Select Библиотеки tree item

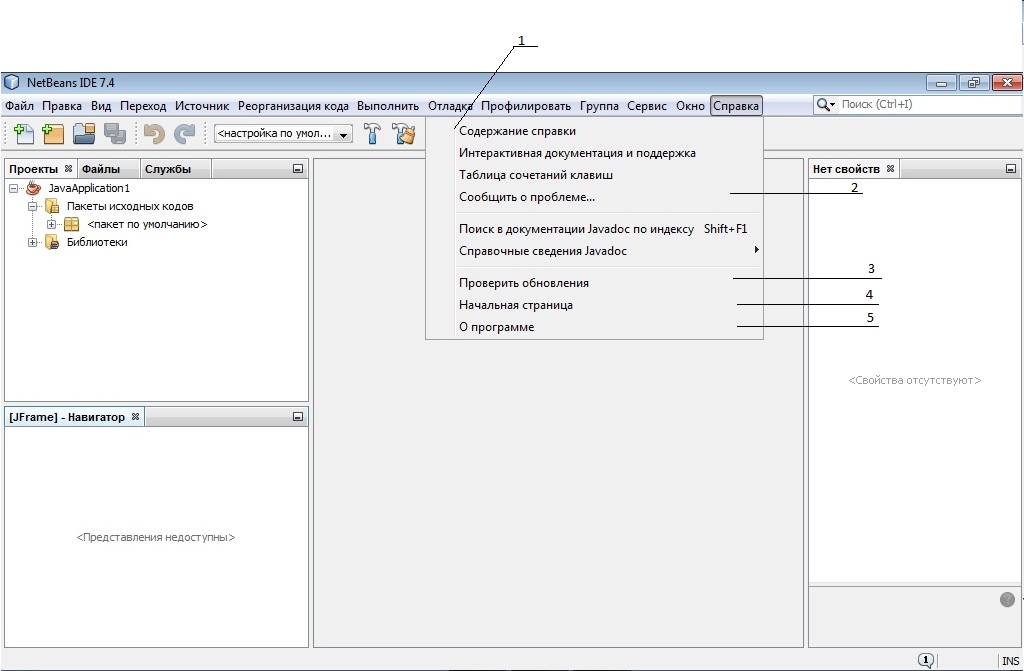(x=97, y=242)
